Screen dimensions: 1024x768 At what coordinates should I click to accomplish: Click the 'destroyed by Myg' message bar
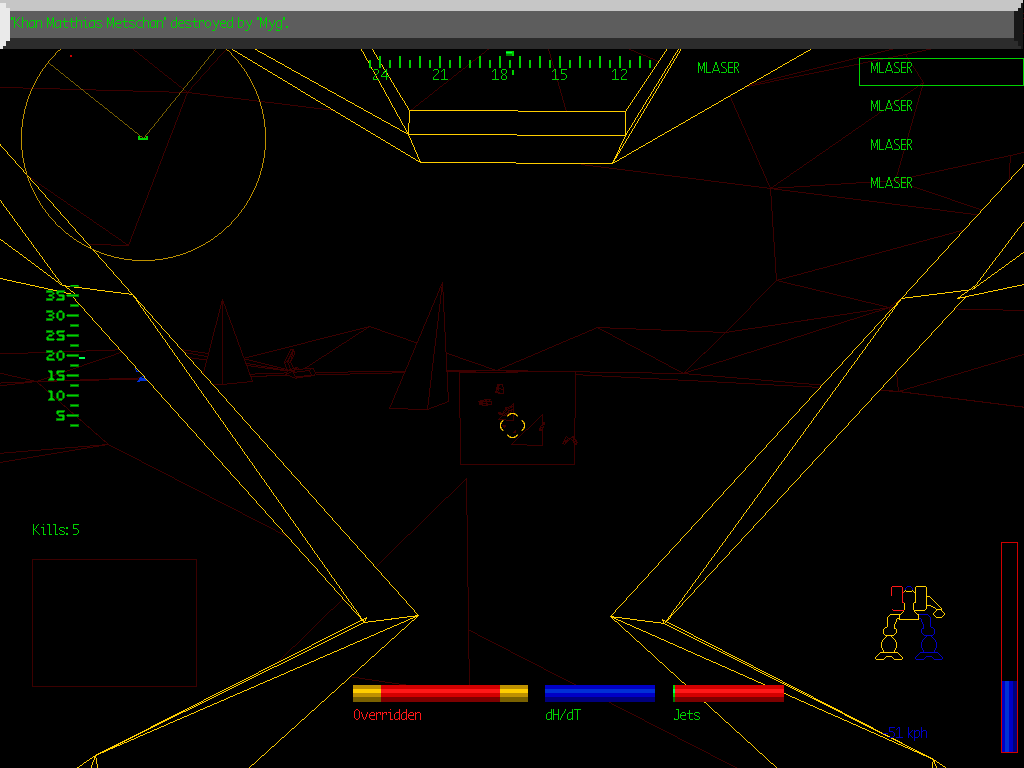tap(510, 24)
